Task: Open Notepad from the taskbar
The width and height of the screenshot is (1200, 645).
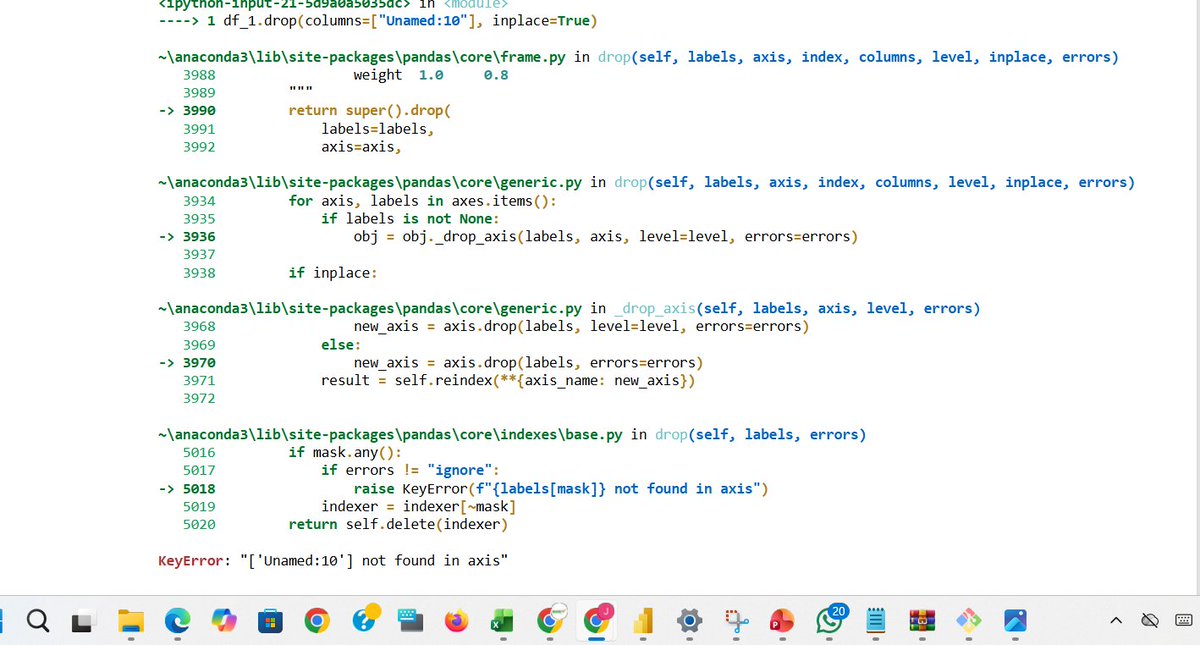Action: pos(874,620)
